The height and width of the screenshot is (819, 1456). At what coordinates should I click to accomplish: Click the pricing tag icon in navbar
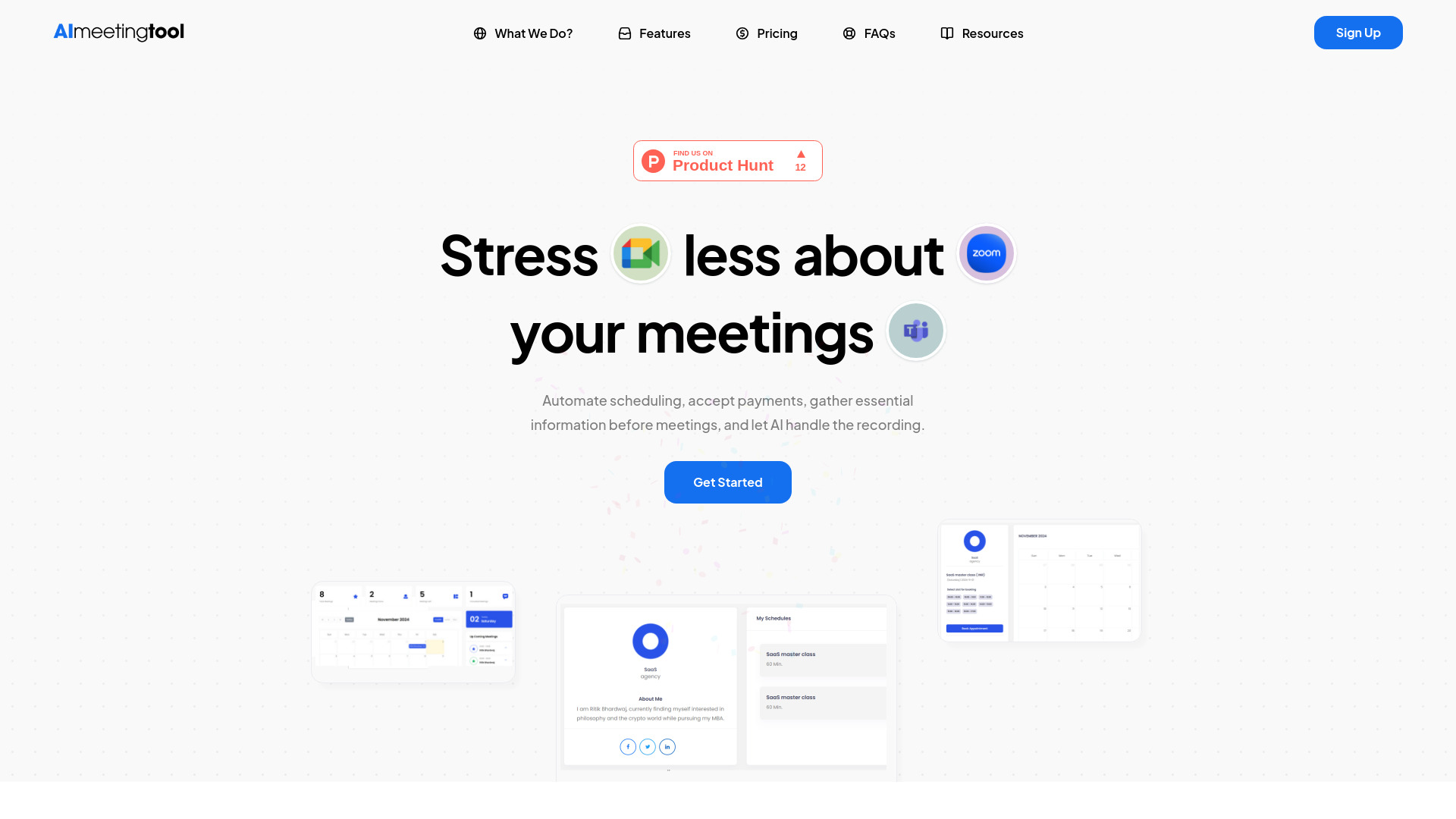[x=742, y=33]
